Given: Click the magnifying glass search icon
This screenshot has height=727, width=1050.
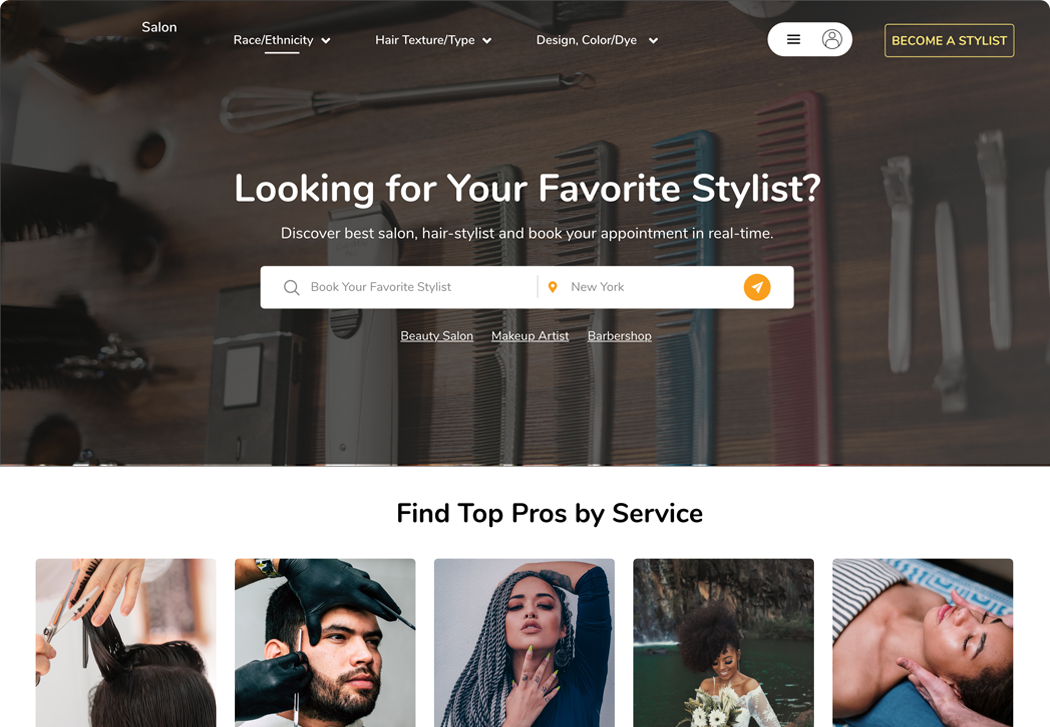Looking at the screenshot, I should (291, 287).
